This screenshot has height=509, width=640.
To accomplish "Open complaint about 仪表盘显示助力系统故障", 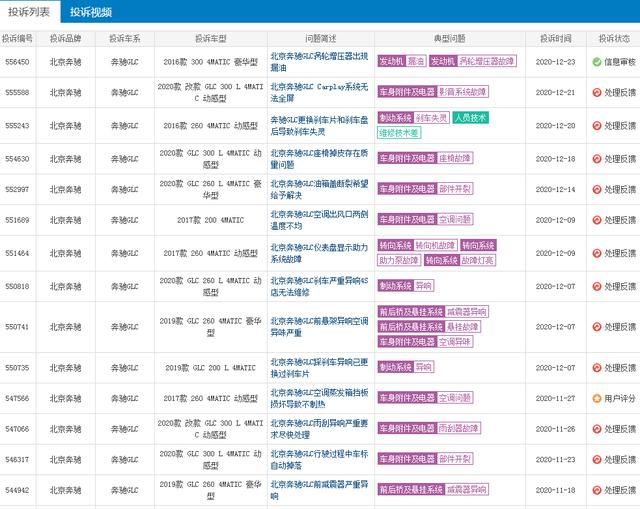I will point(319,253).
